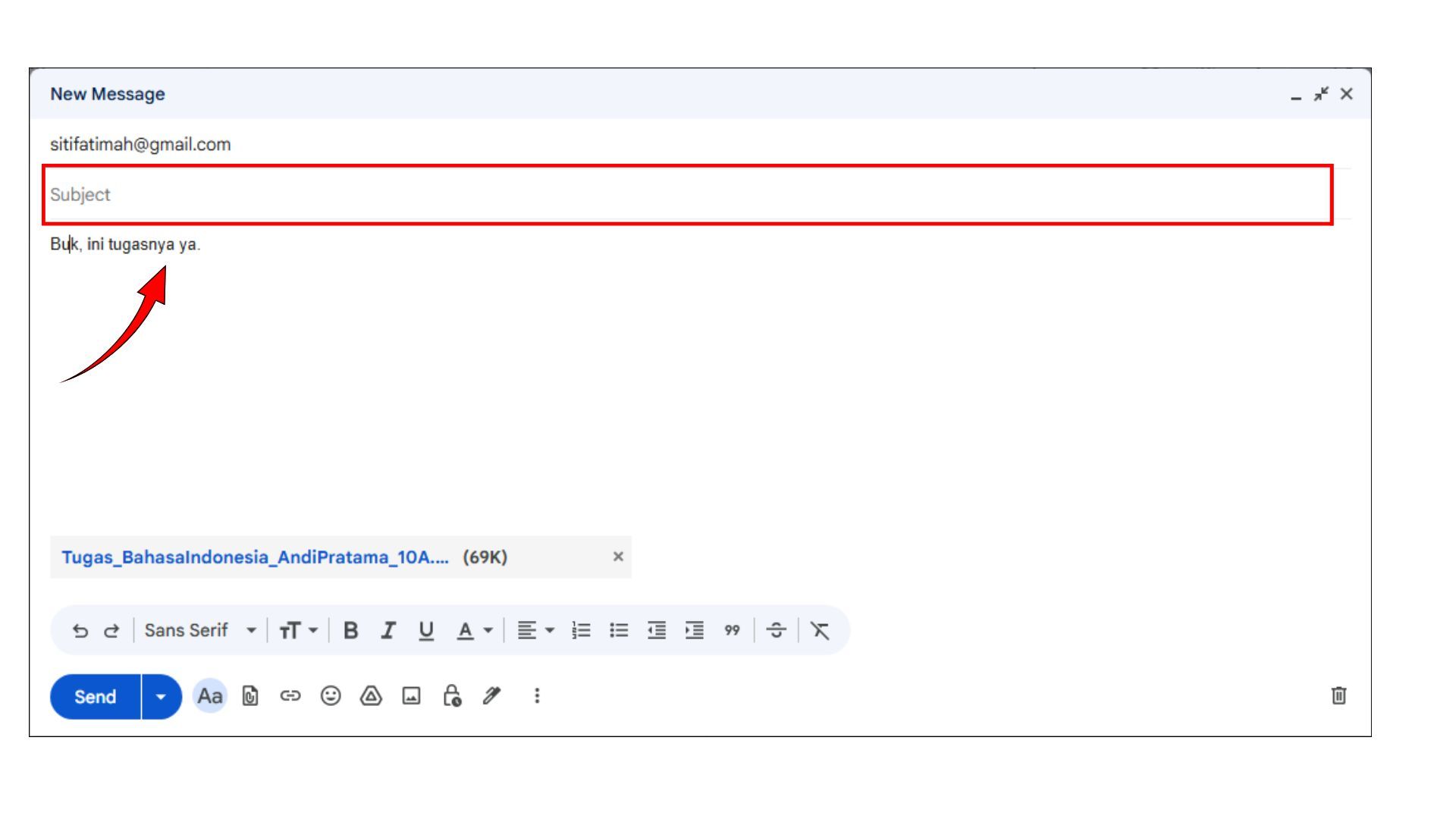Toggle confidential mode lock icon

pos(452,696)
